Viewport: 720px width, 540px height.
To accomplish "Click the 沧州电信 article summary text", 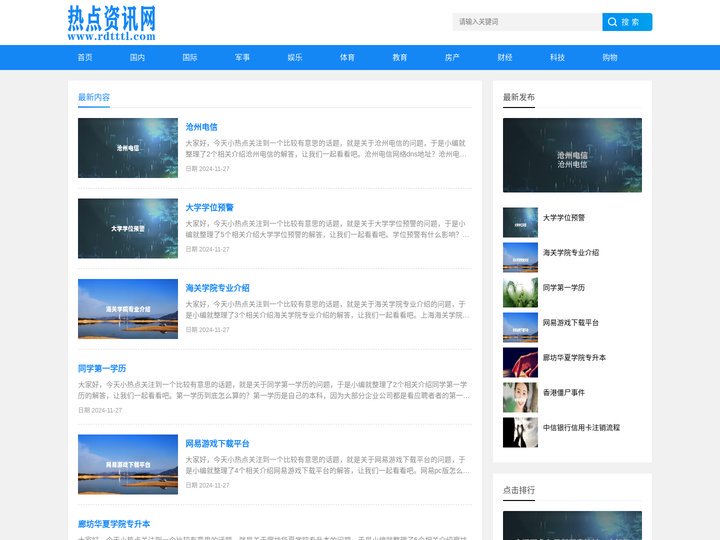I will pyautogui.click(x=326, y=149).
